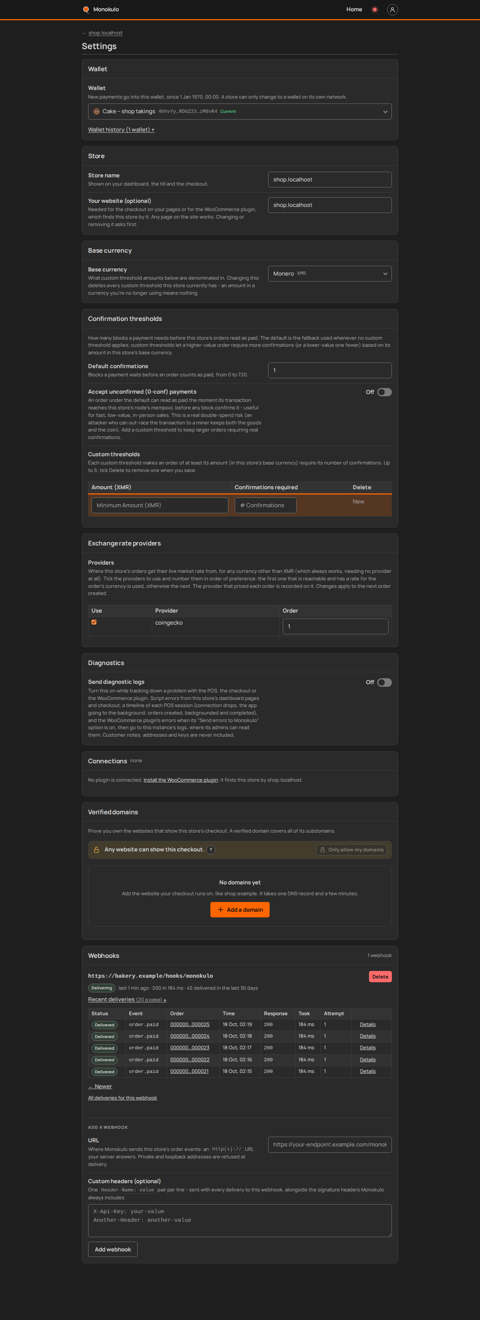Click the 'No domains yet' text

[x=240, y=882]
